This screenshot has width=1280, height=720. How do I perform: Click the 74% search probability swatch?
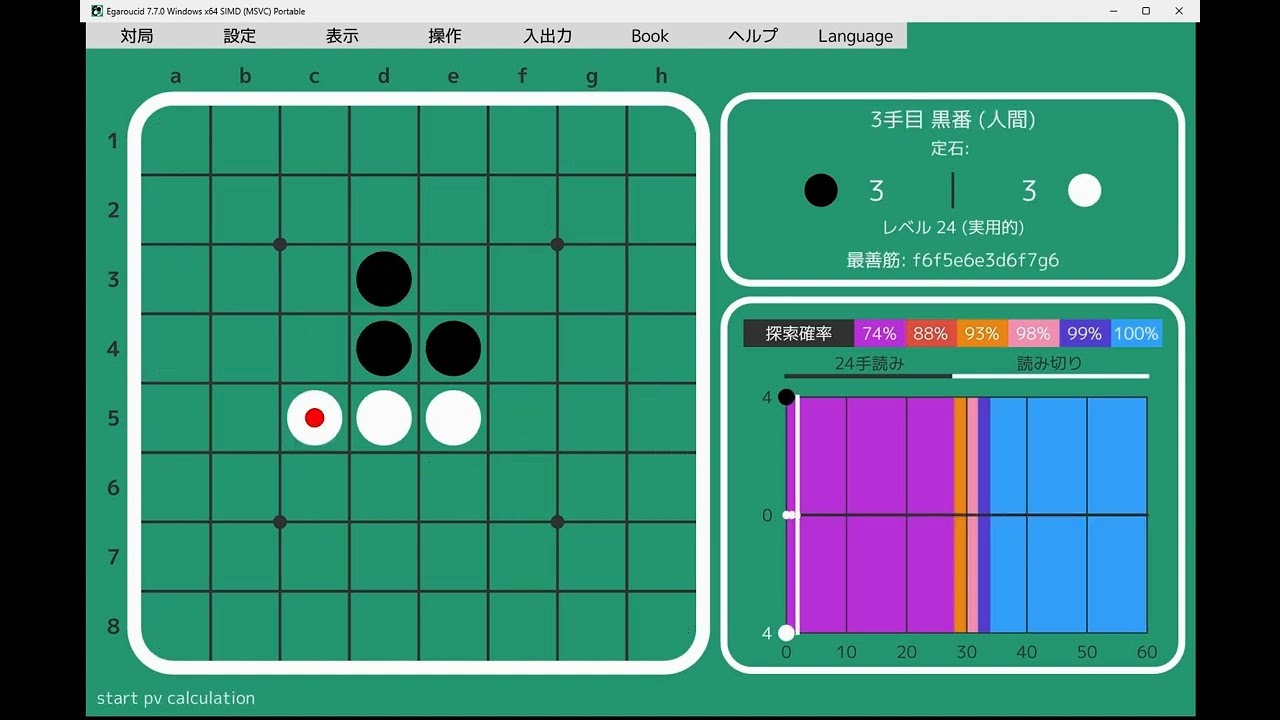[x=879, y=334]
